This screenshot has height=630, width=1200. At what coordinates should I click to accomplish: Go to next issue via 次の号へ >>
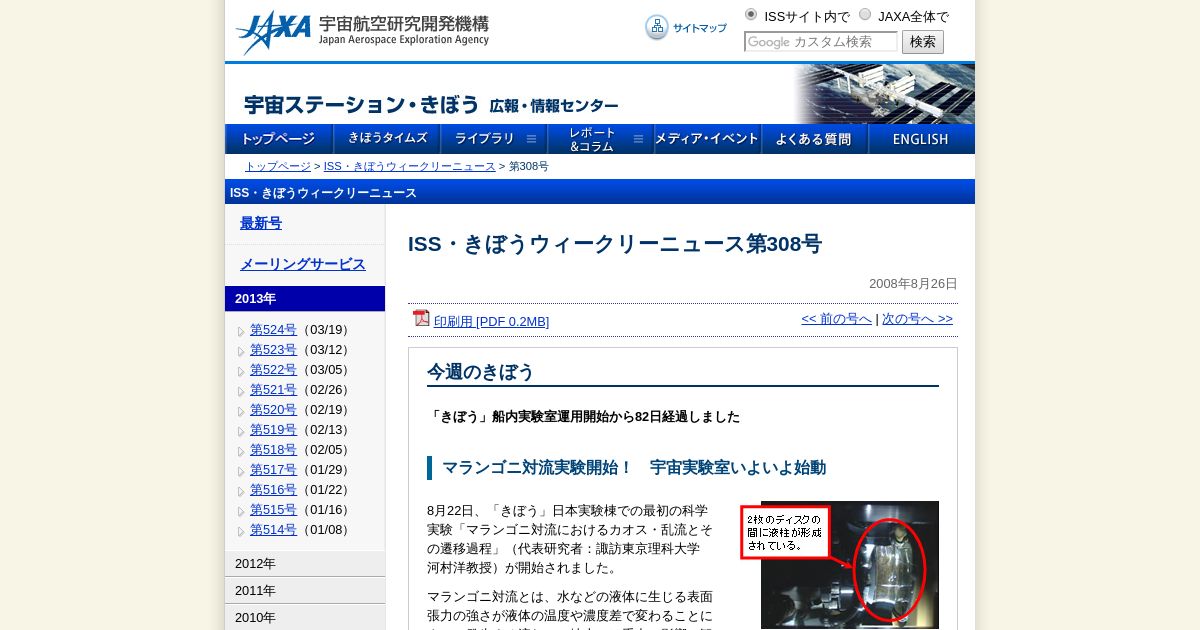click(x=917, y=319)
